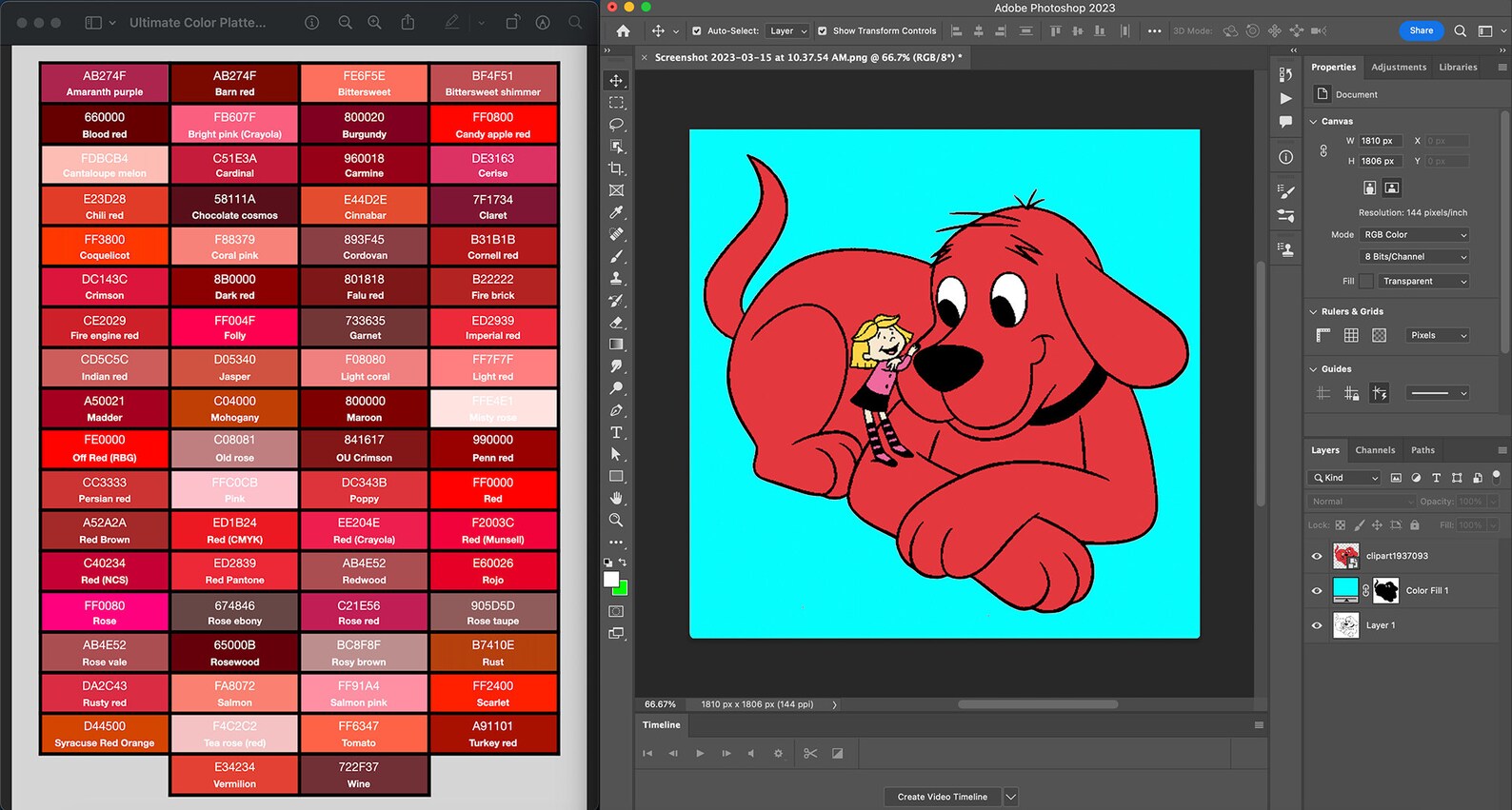The width and height of the screenshot is (1512, 810).
Task: Select the Gradient tool
Action: click(x=616, y=345)
